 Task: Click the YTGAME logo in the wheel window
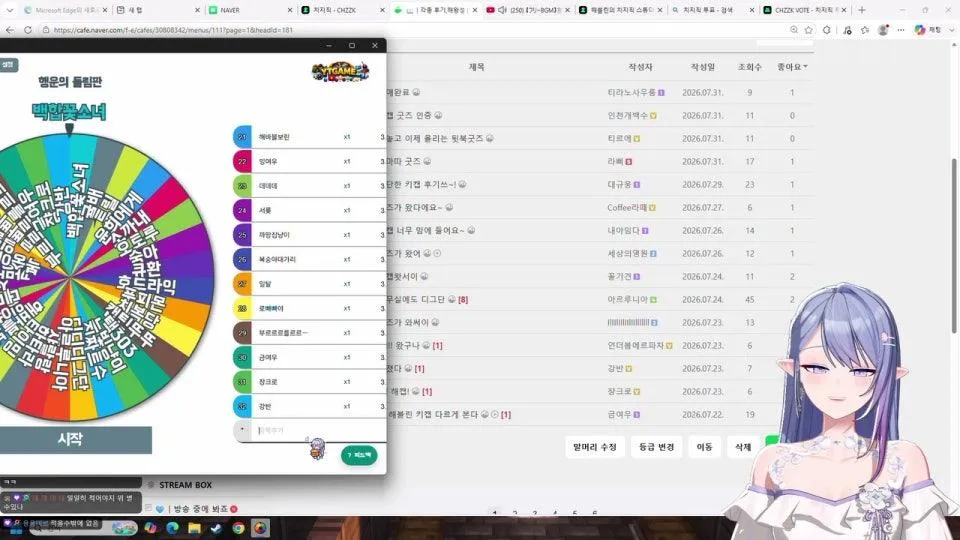[x=340, y=72]
